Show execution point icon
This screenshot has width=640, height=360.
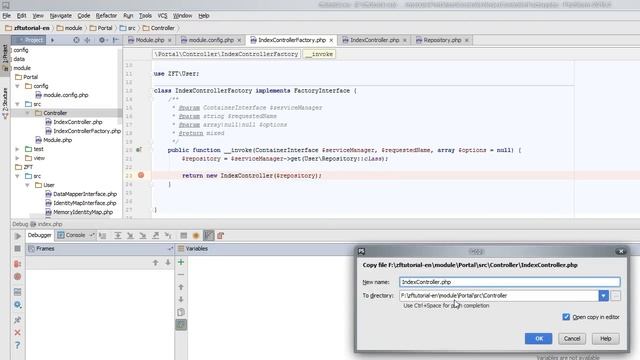[x=103, y=236]
